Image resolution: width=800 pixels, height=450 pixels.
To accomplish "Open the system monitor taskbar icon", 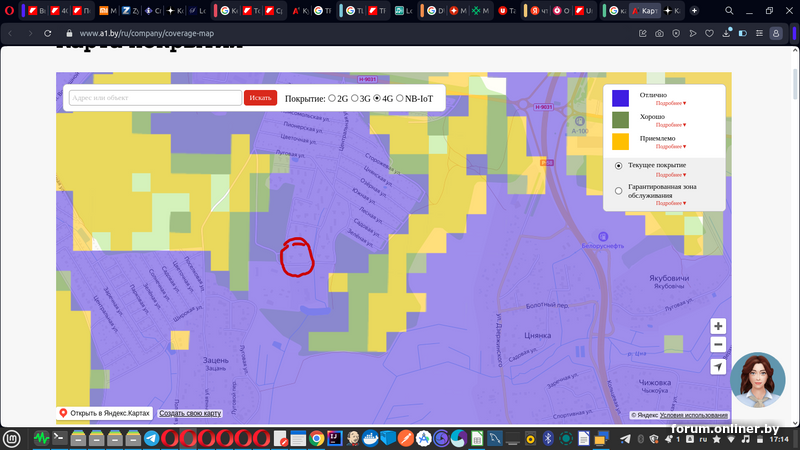I will [41, 438].
